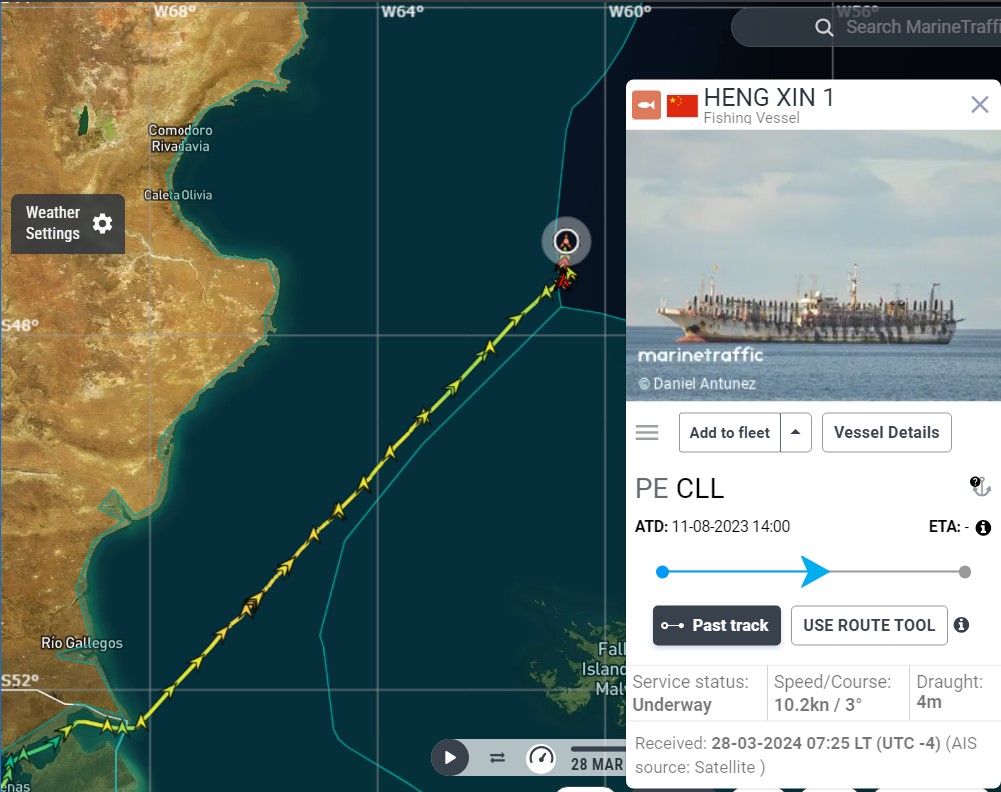Screen dimensions: 1001x792
Task: Click the search magnifier icon
Action: click(824, 27)
